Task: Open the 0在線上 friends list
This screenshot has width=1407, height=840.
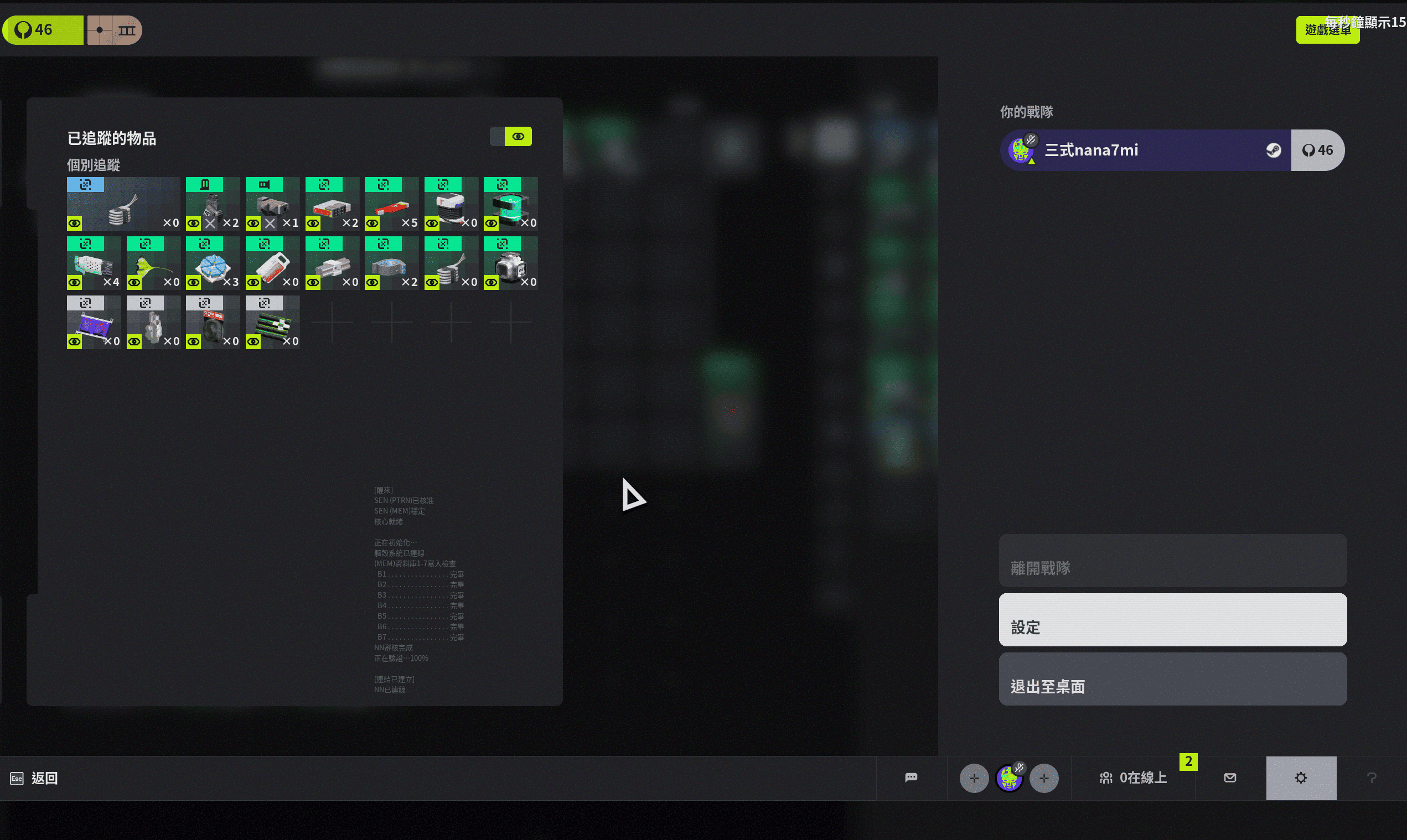Action: (x=1133, y=777)
